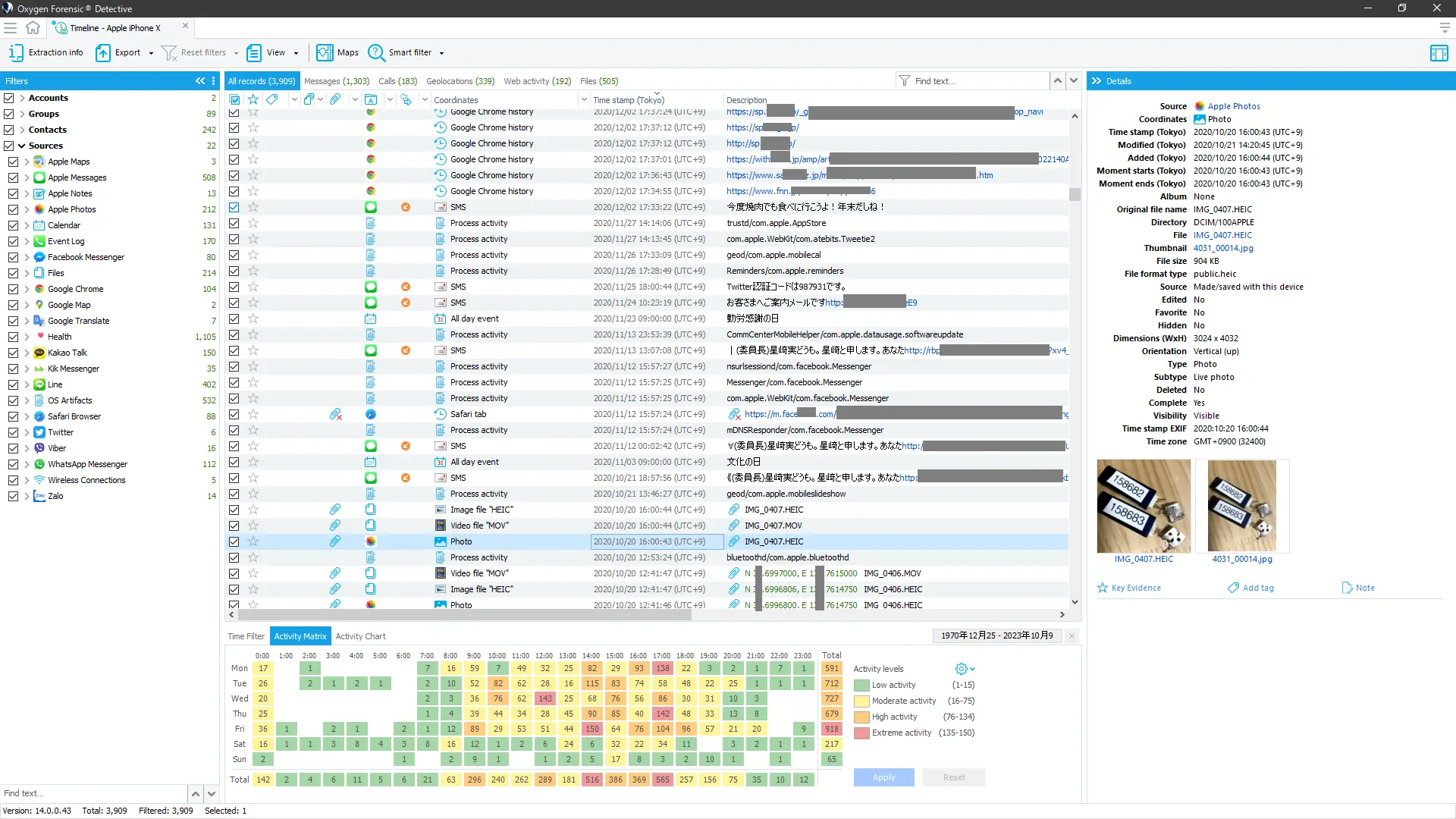Open the View dropdown menu

[x=296, y=53]
